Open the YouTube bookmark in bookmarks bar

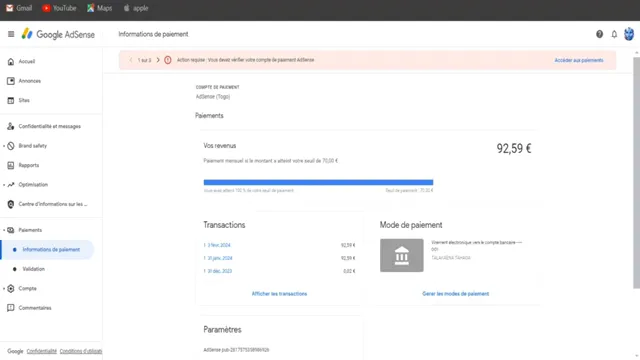(x=60, y=8)
